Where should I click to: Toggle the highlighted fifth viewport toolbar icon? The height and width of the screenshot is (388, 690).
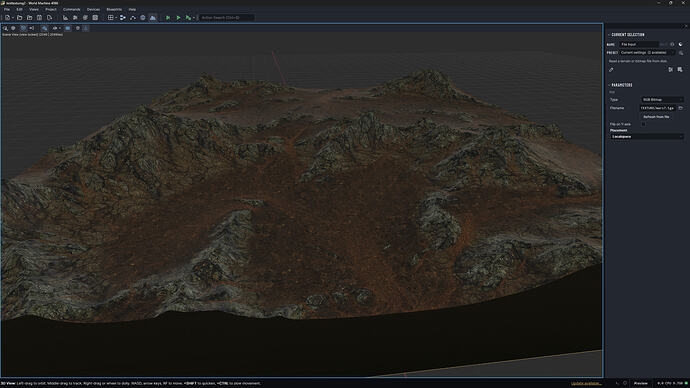(x=44, y=28)
